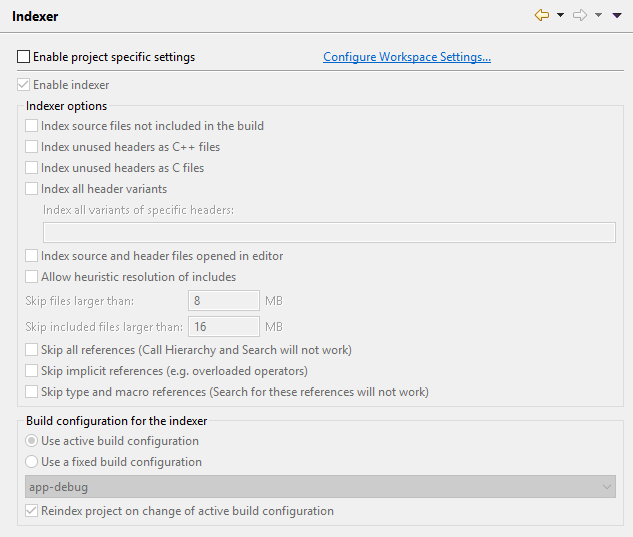Click the grey forward navigation arrow
The image size is (633, 537).
click(580, 15)
